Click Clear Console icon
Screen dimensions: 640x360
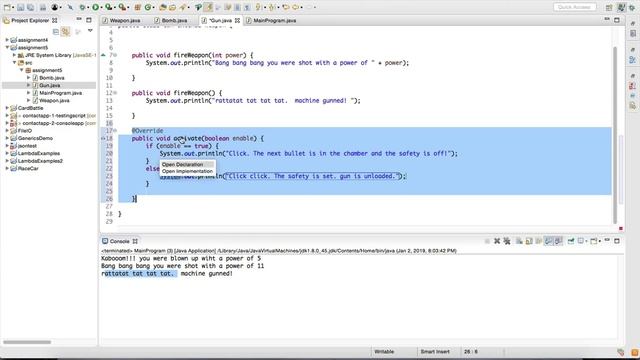pos(519,241)
